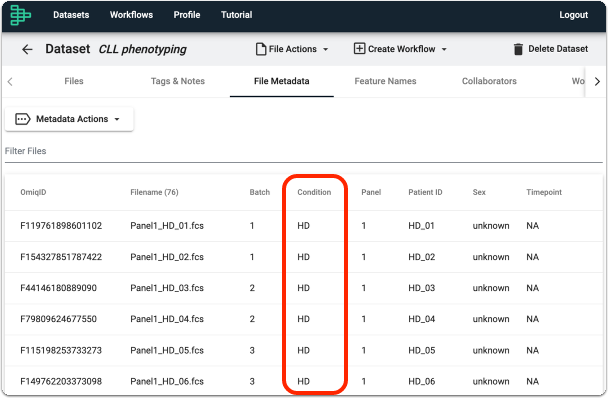608x398 pixels.
Task: Open the Datasets menu
Action: tap(71, 15)
